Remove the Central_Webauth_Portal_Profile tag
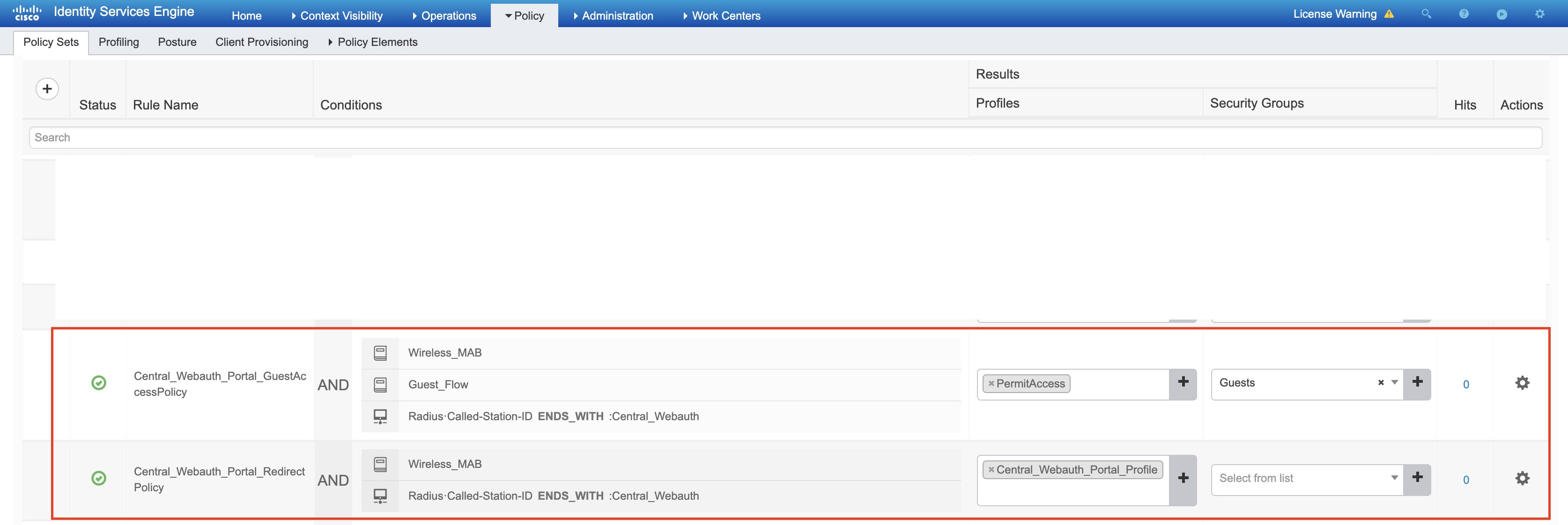 point(991,470)
